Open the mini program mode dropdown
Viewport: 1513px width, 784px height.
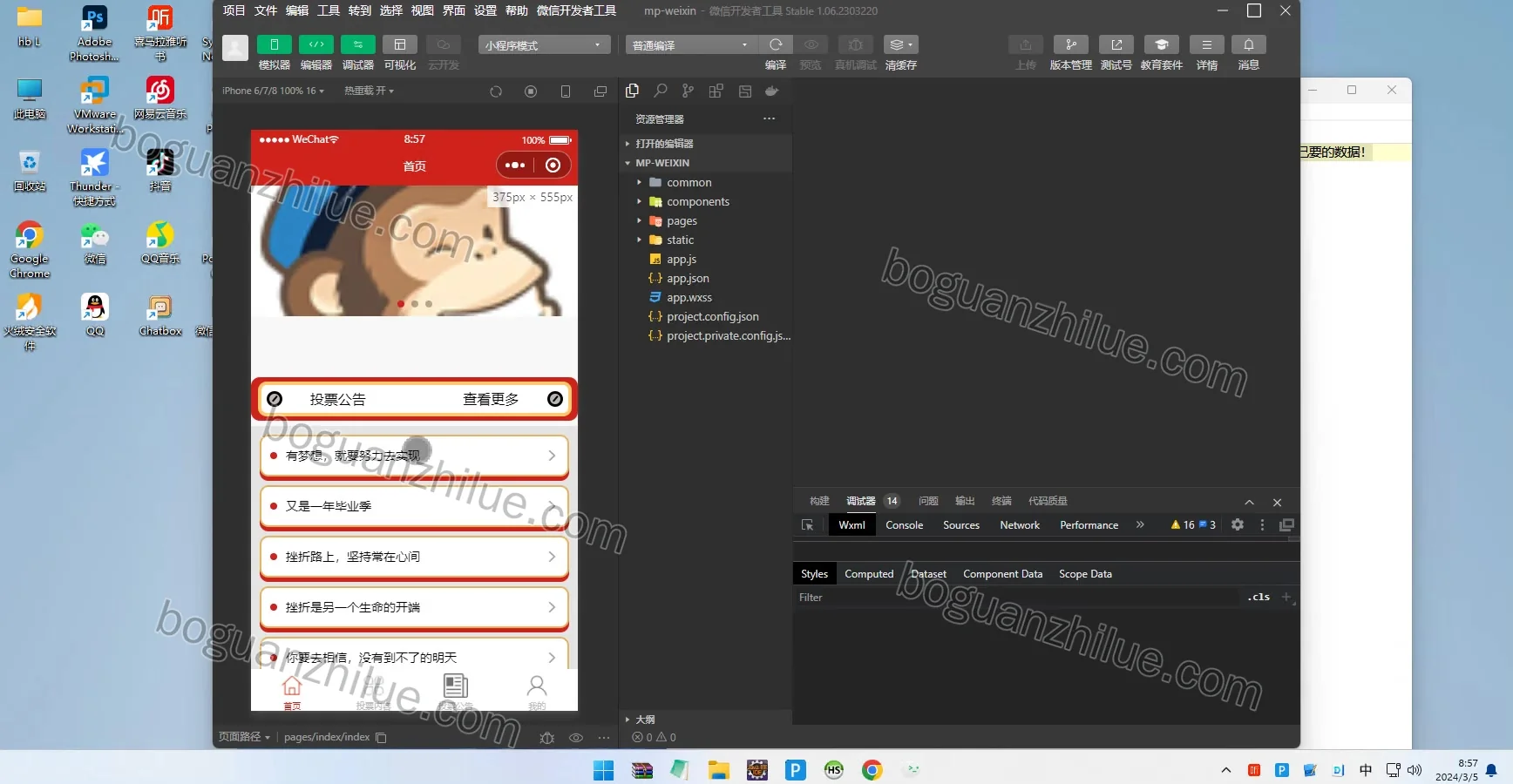pos(544,44)
